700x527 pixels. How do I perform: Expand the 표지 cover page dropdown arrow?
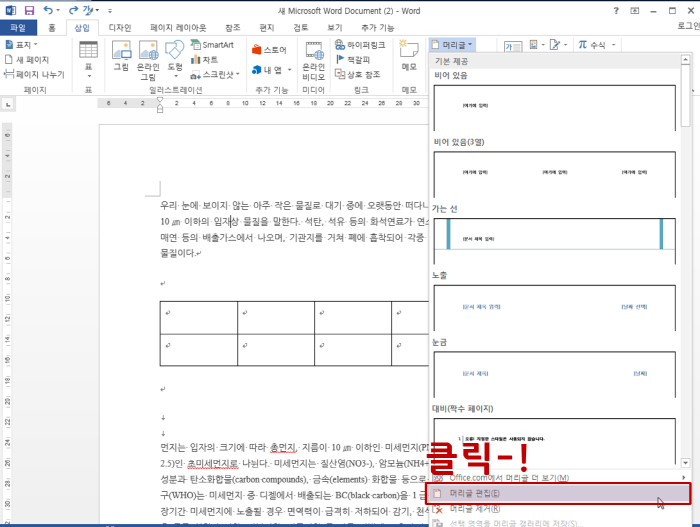pyautogui.click(x=36, y=45)
